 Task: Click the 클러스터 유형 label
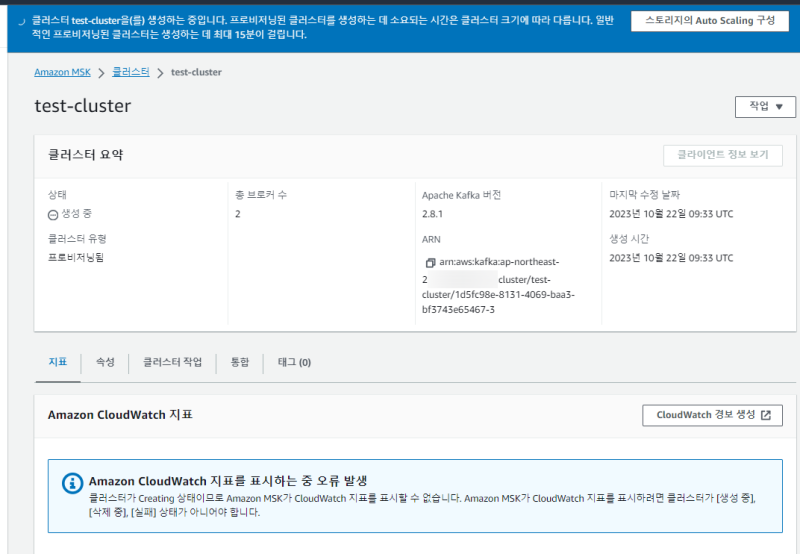(77, 239)
